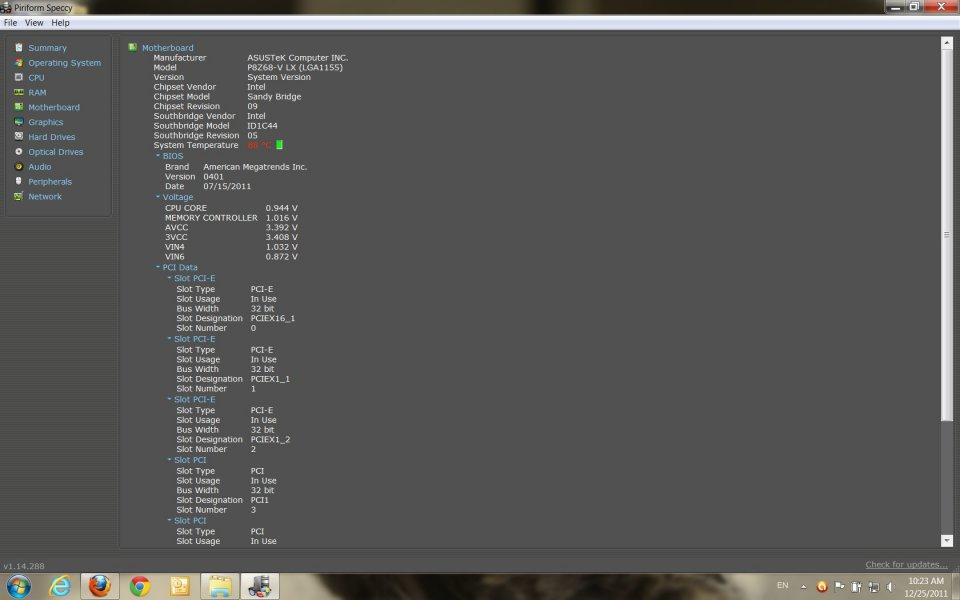Click the System Temperature label
960x600 pixels.
[x=196, y=145]
